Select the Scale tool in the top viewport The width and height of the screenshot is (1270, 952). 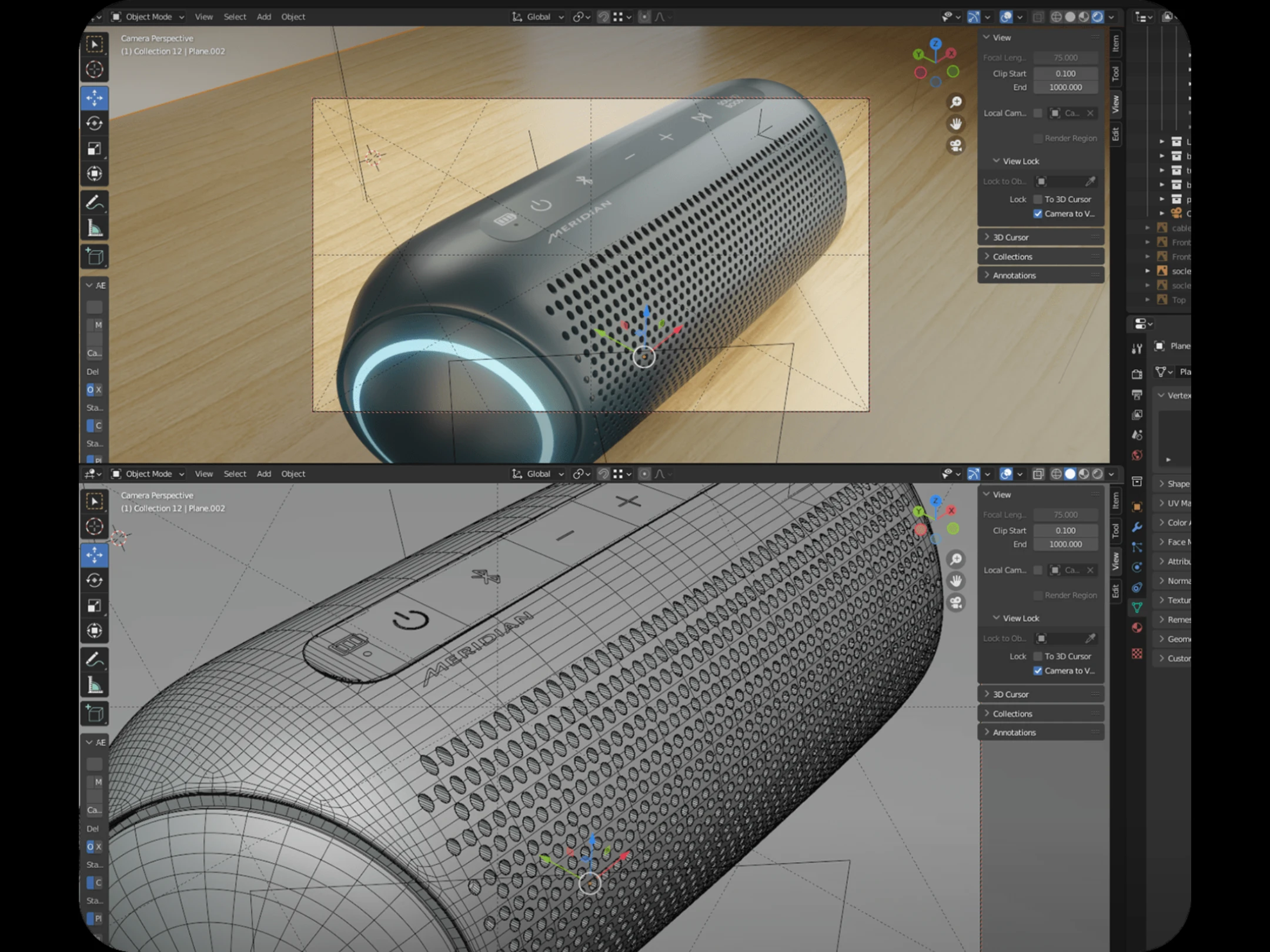point(94,149)
